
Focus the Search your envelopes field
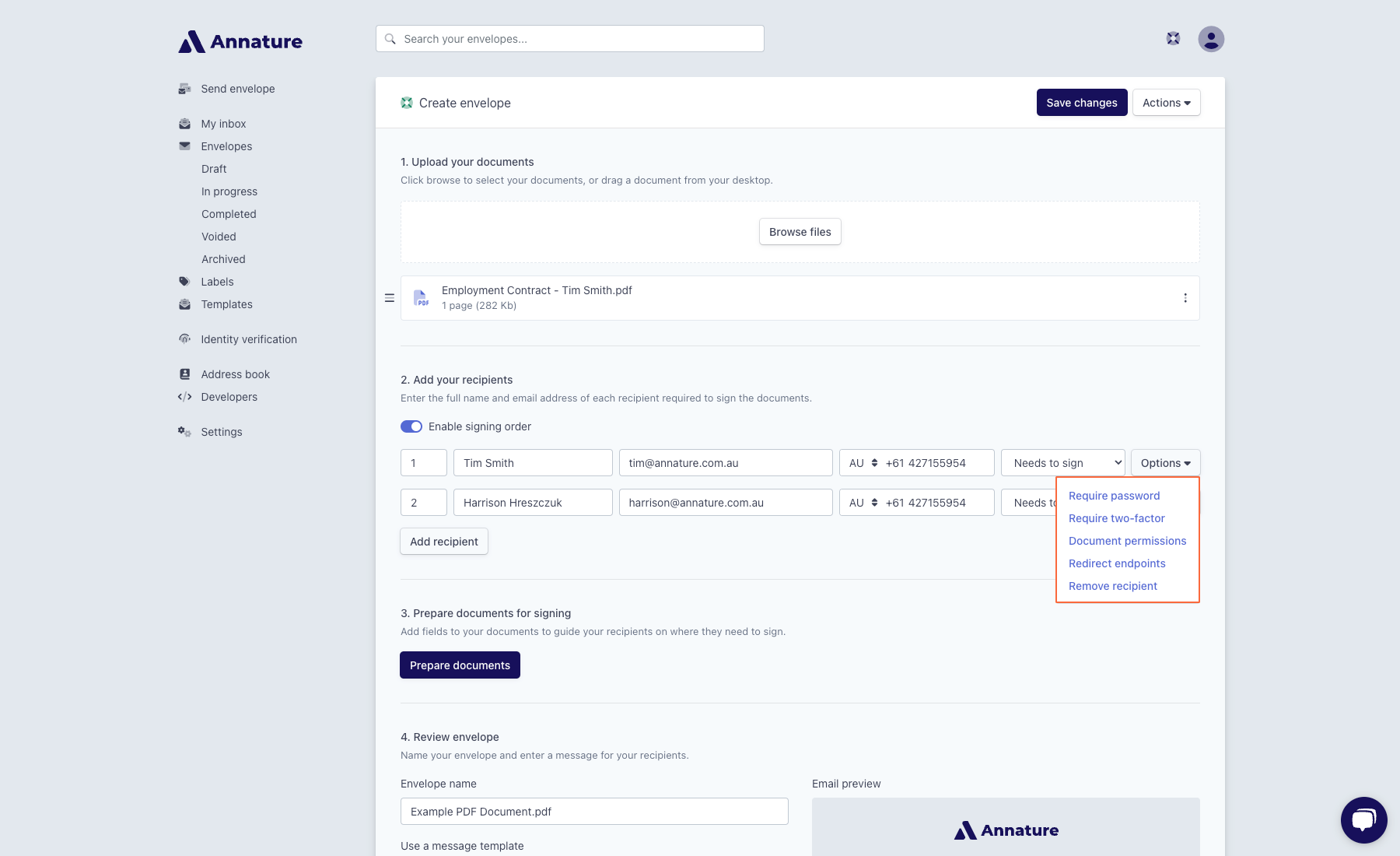(x=569, y=39)
